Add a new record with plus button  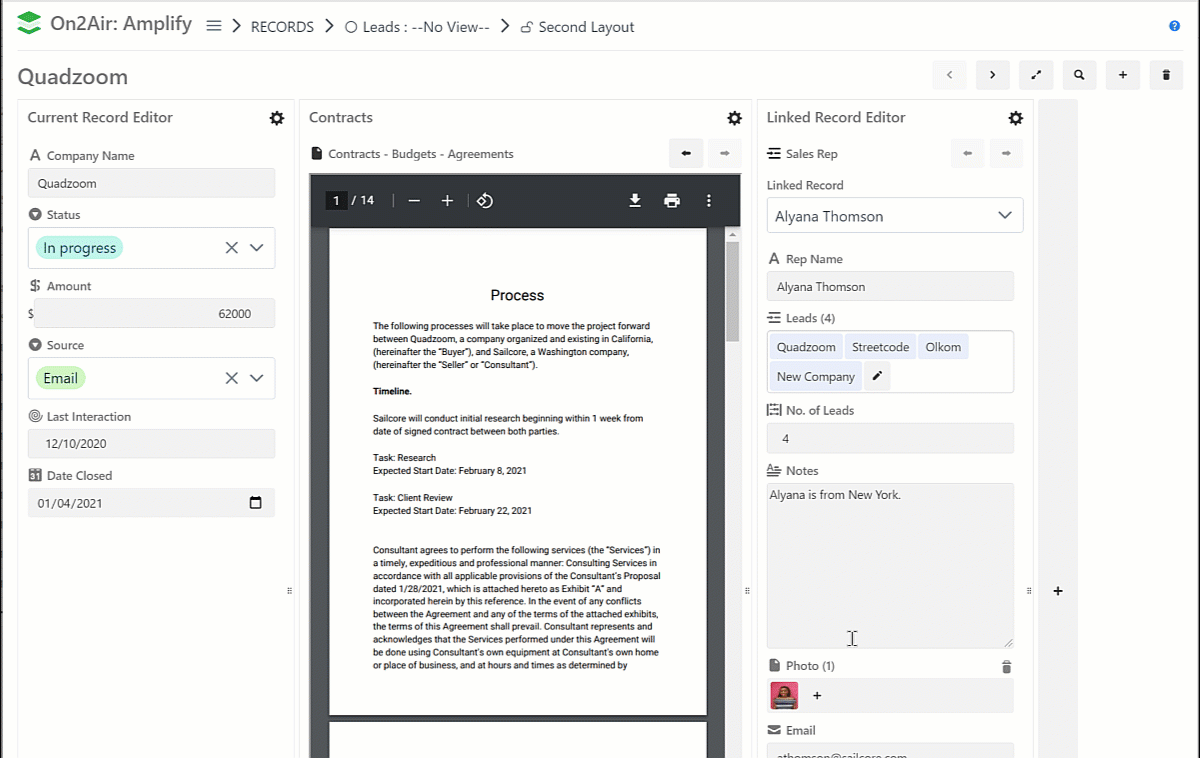[1123, 75]
